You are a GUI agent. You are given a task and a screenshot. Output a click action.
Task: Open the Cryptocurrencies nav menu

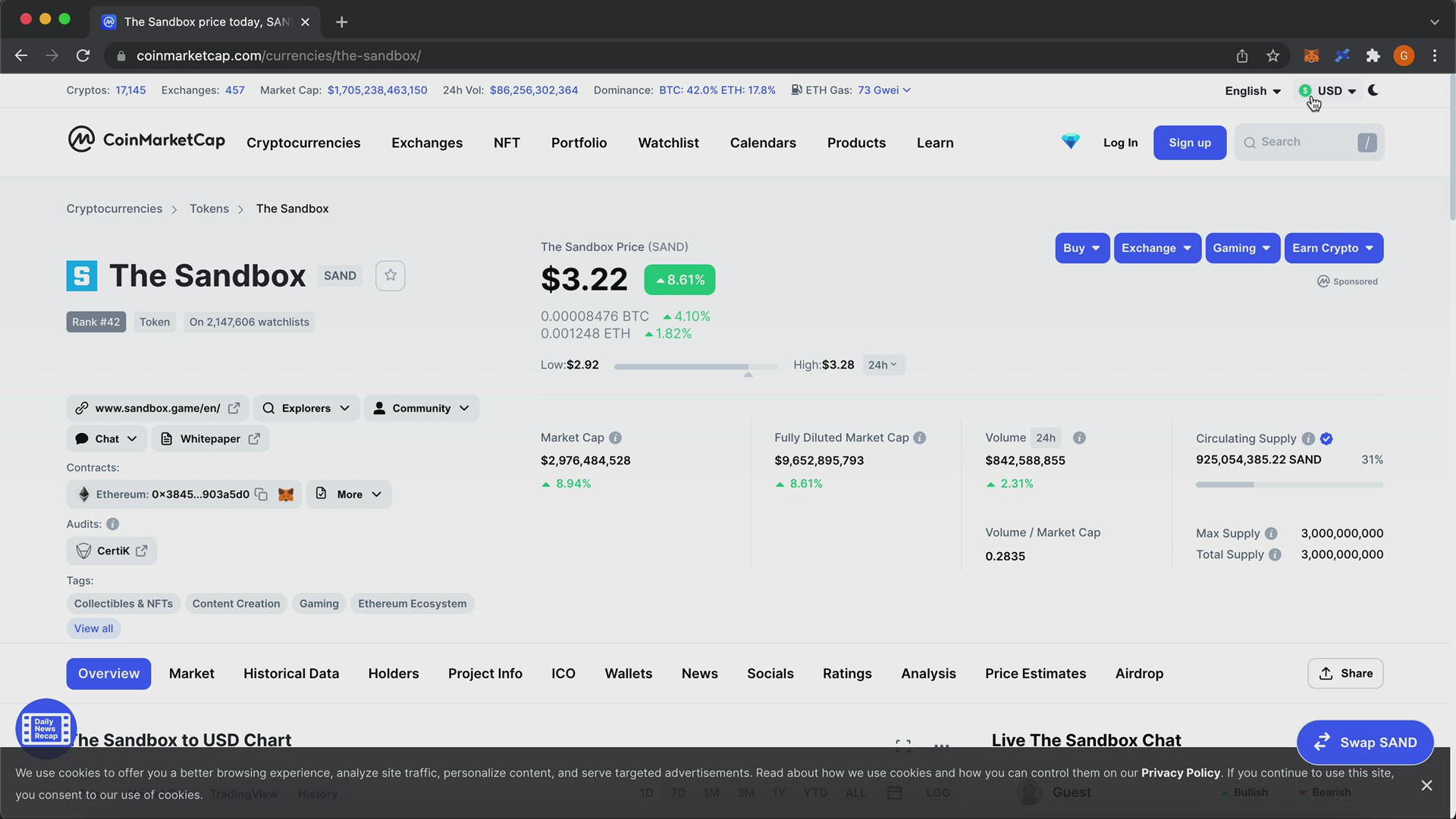coord(303,143)
